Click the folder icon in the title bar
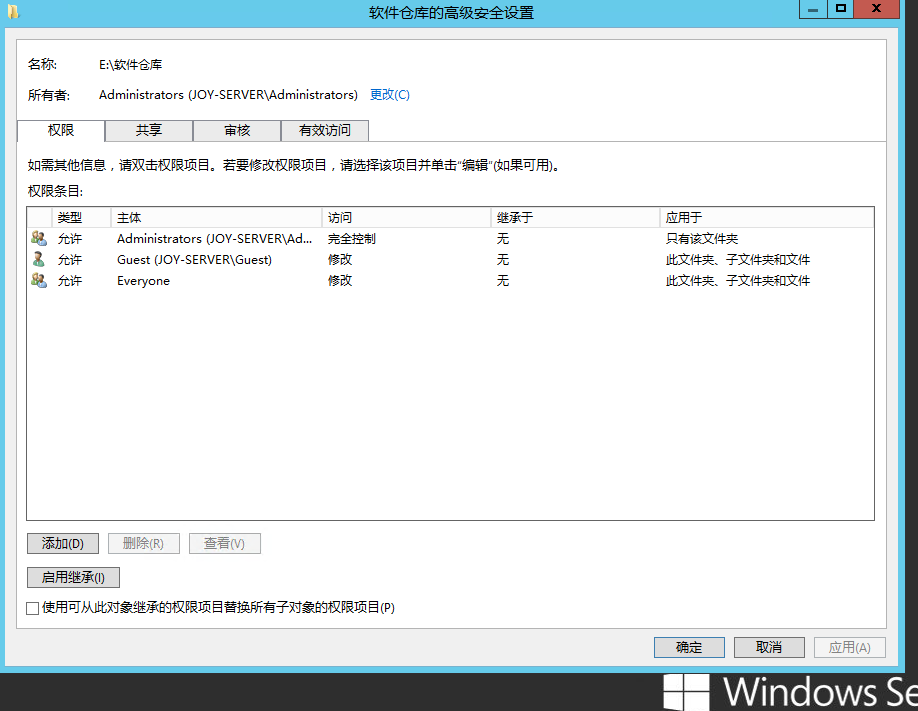 [x=15, y=12]
